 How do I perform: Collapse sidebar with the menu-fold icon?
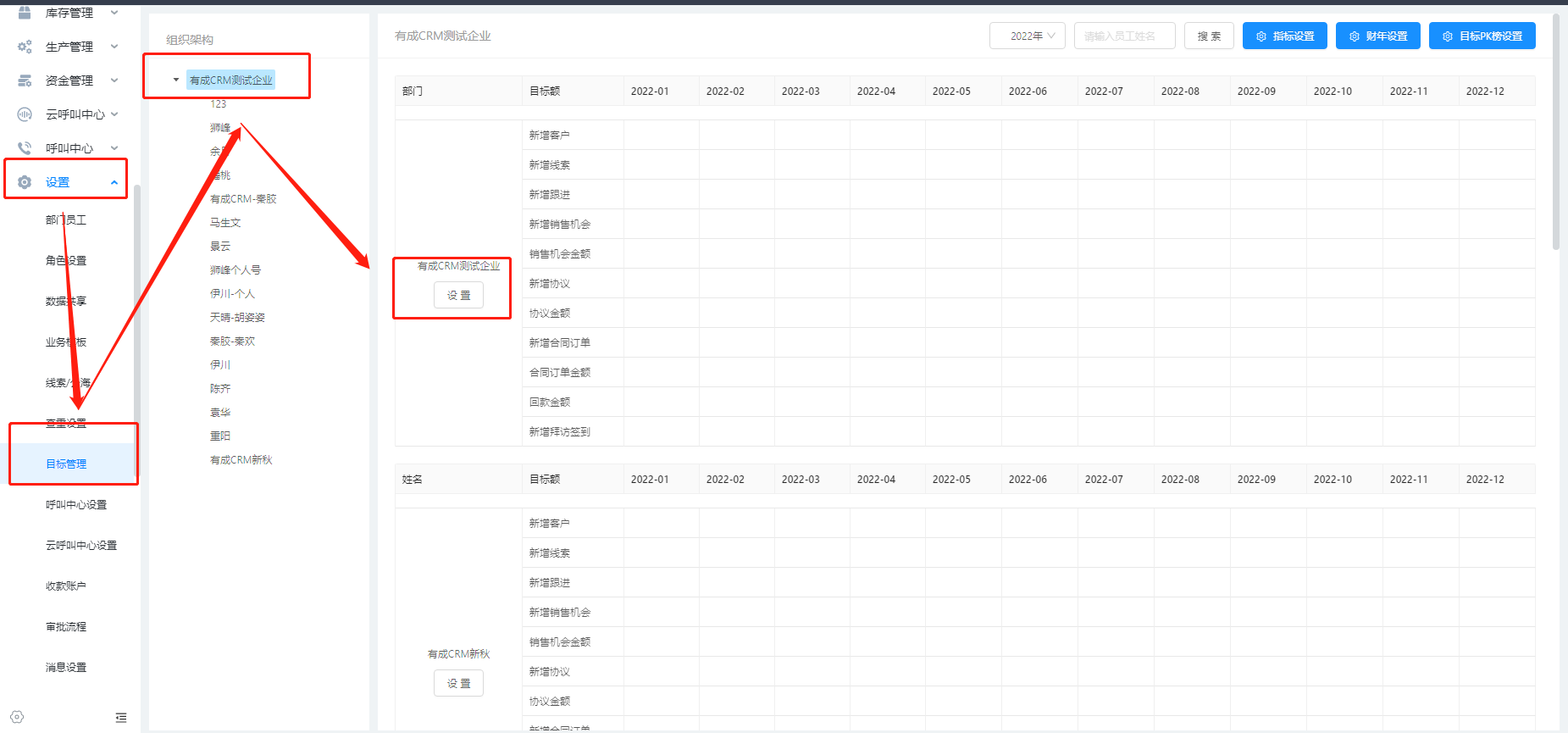tap(121, 717)
